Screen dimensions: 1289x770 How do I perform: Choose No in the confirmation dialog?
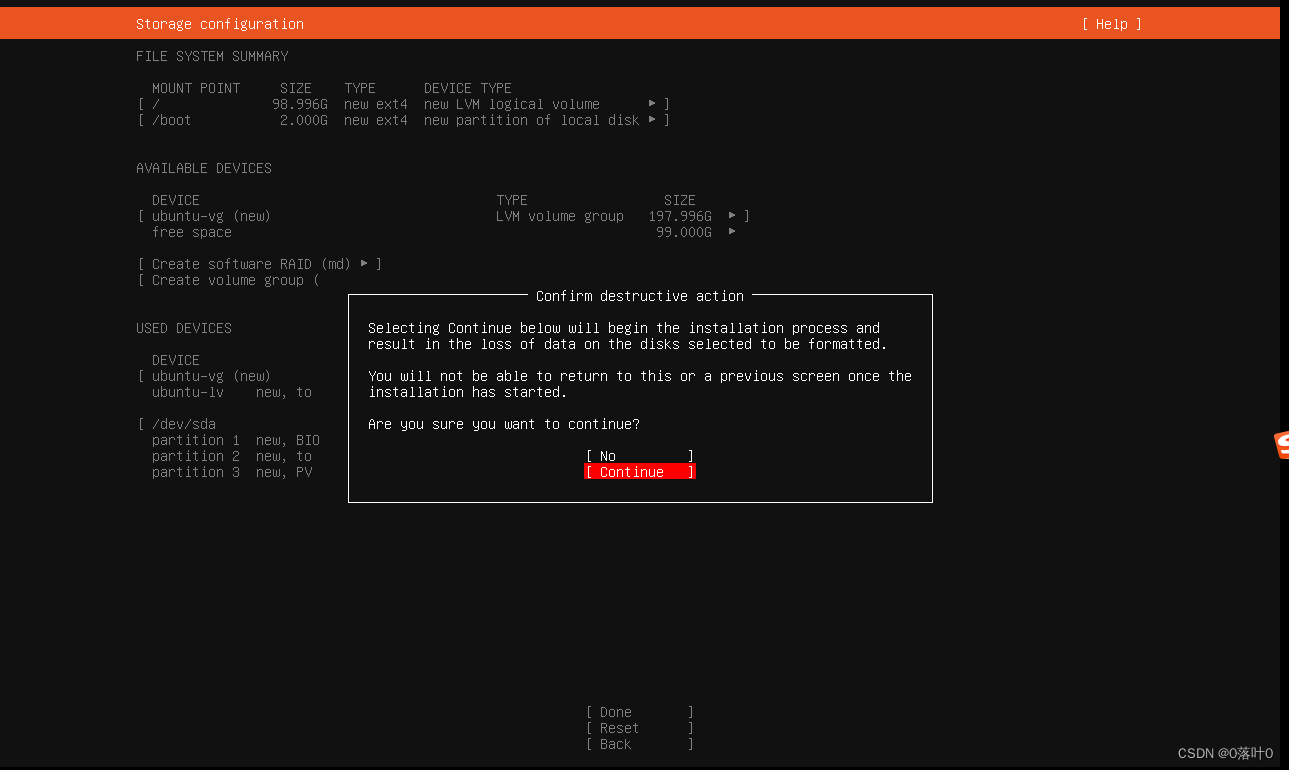[639, 456]
